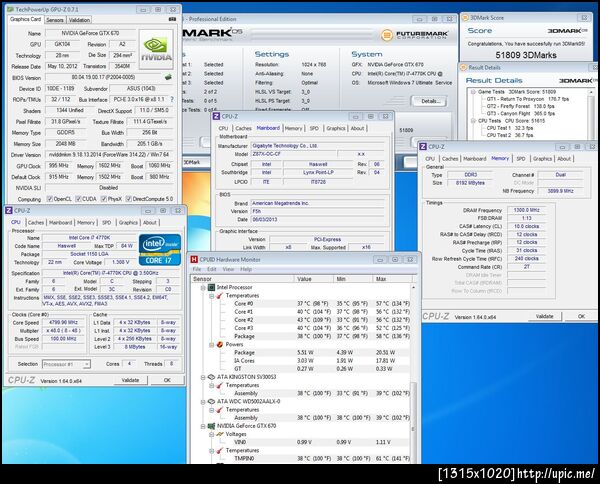Click the Core Speed value field in CPU-Z
The image size is (600, 484).
63,322
